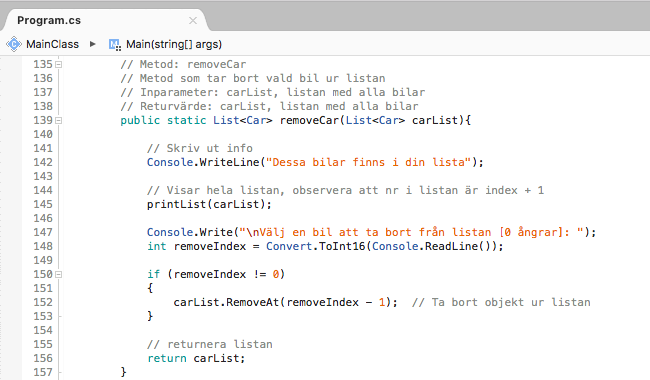The width and height of the screenshot is (650, 380).
Task: Click ToInt16 on line 148
Action: click(x=342, y=246)
